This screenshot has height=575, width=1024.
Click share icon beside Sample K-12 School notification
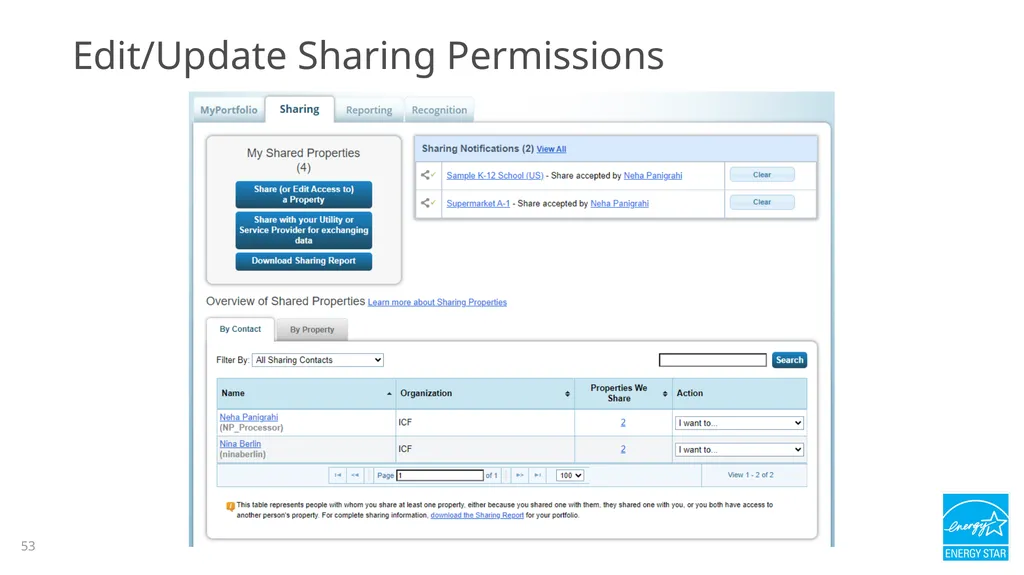click(x=428, y=175)
